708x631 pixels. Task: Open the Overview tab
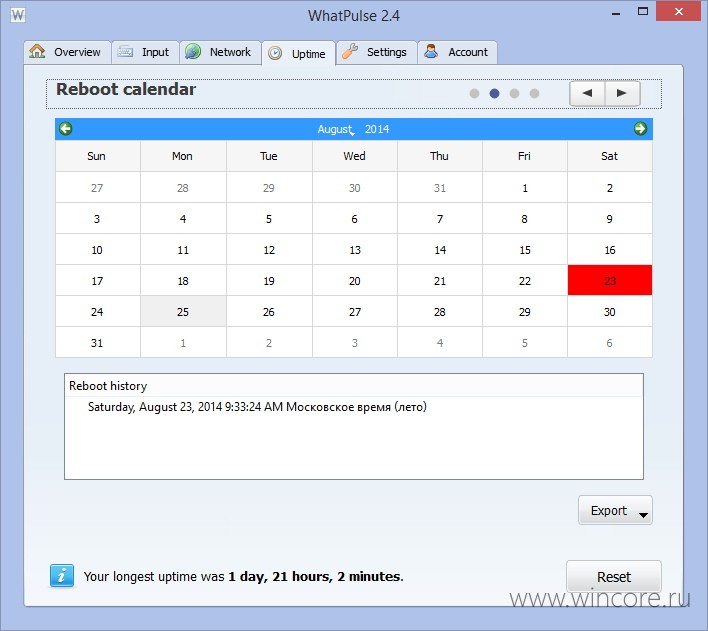pos(67,52)
